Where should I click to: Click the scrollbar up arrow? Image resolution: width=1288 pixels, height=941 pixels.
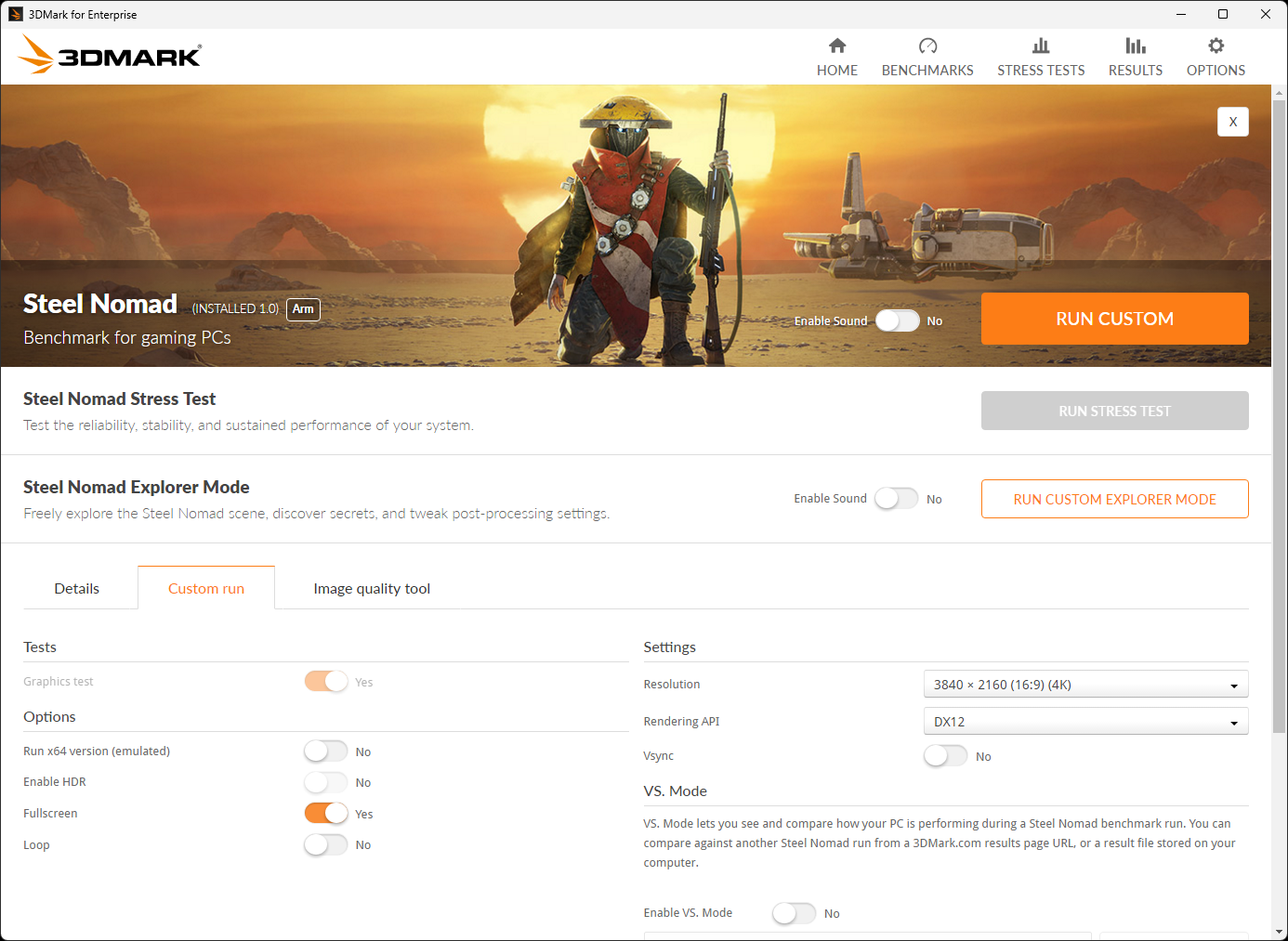click(1280, 93)
